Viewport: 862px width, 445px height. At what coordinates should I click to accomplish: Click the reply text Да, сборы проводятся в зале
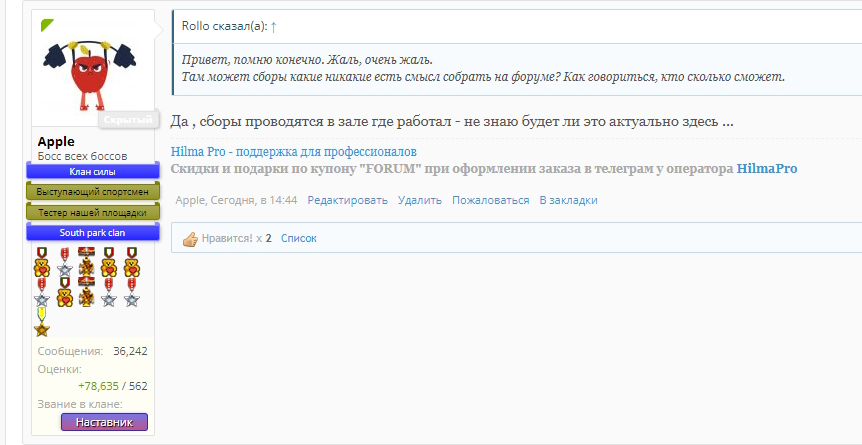[x=452, y=121]
